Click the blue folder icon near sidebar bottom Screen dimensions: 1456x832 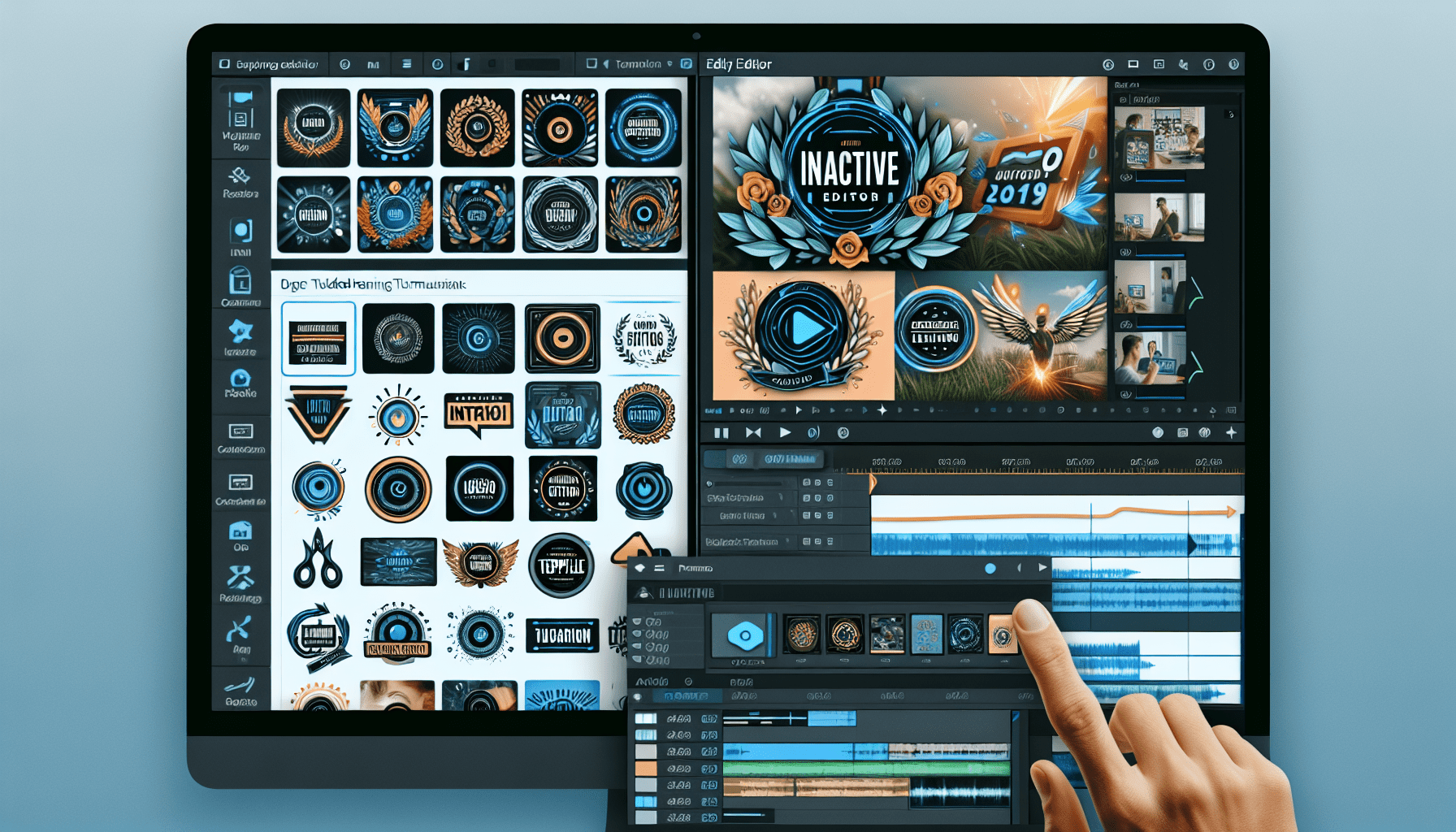[x=240, y=531]
